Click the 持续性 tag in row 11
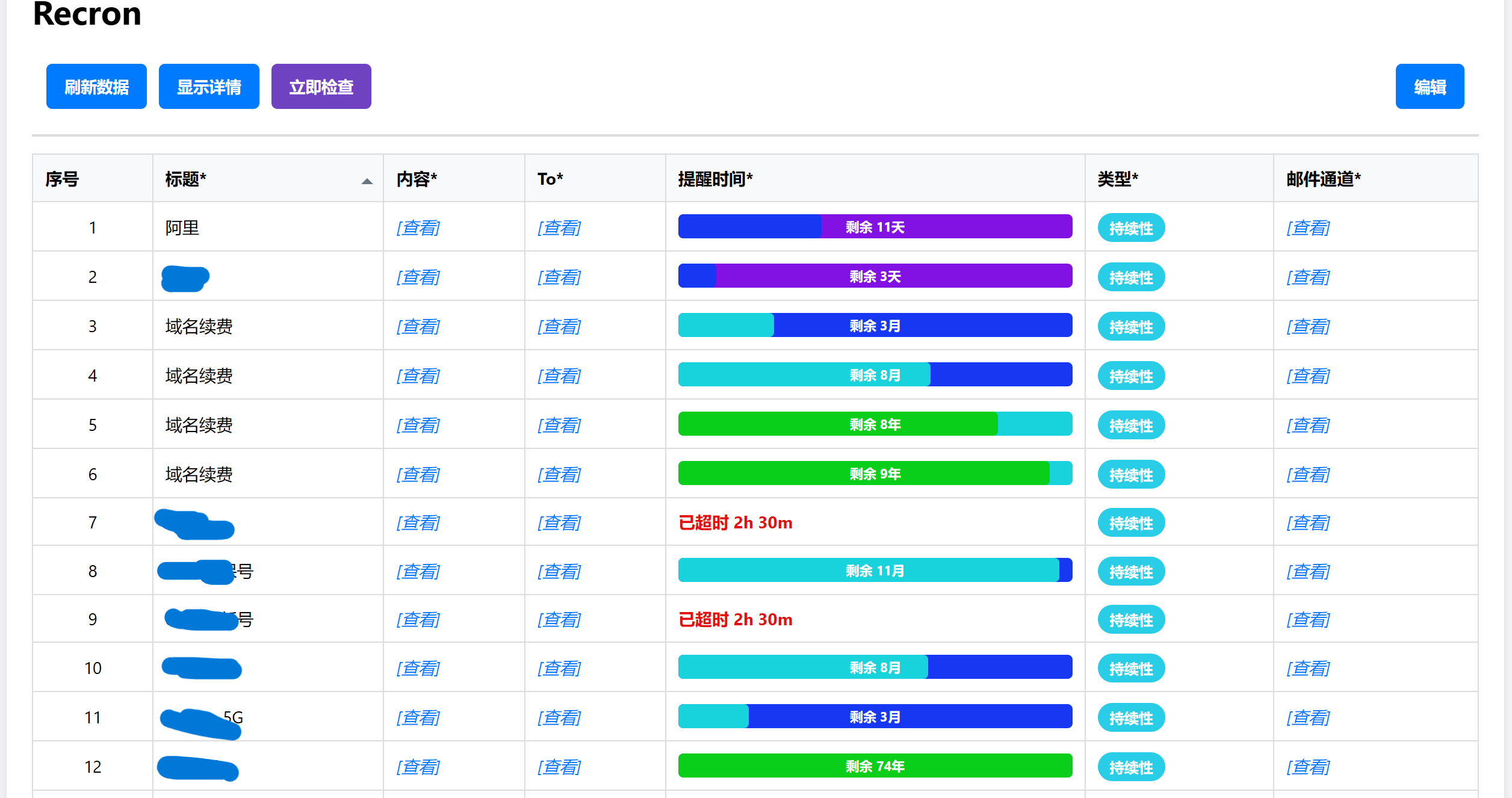The image size is (1512, 798). (x=1131, y=718)
